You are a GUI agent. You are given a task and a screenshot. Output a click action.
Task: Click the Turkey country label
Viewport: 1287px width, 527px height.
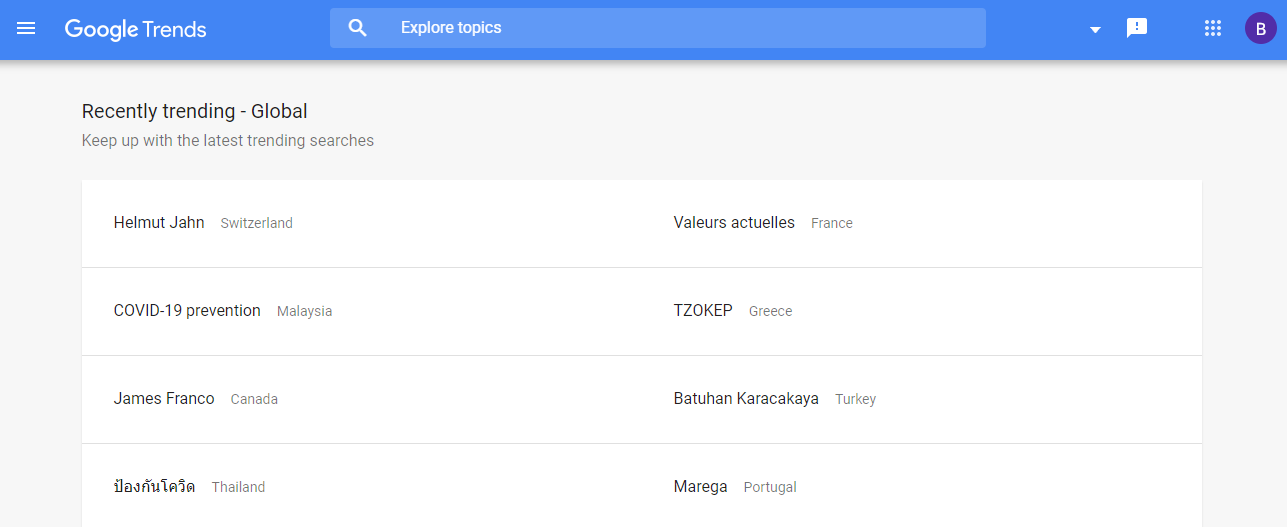point(855,399)
